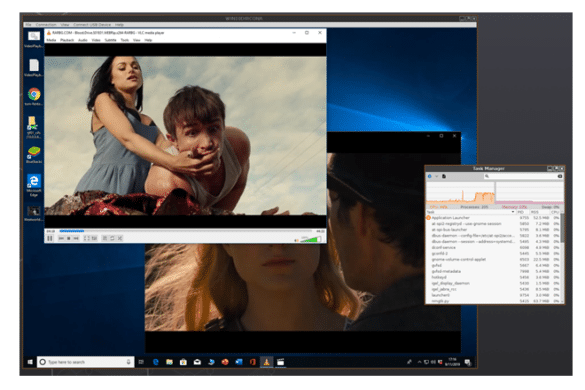Select the hotkeyd process row
This screenshot has height=390, width=585.
click(x=493, y=277)
